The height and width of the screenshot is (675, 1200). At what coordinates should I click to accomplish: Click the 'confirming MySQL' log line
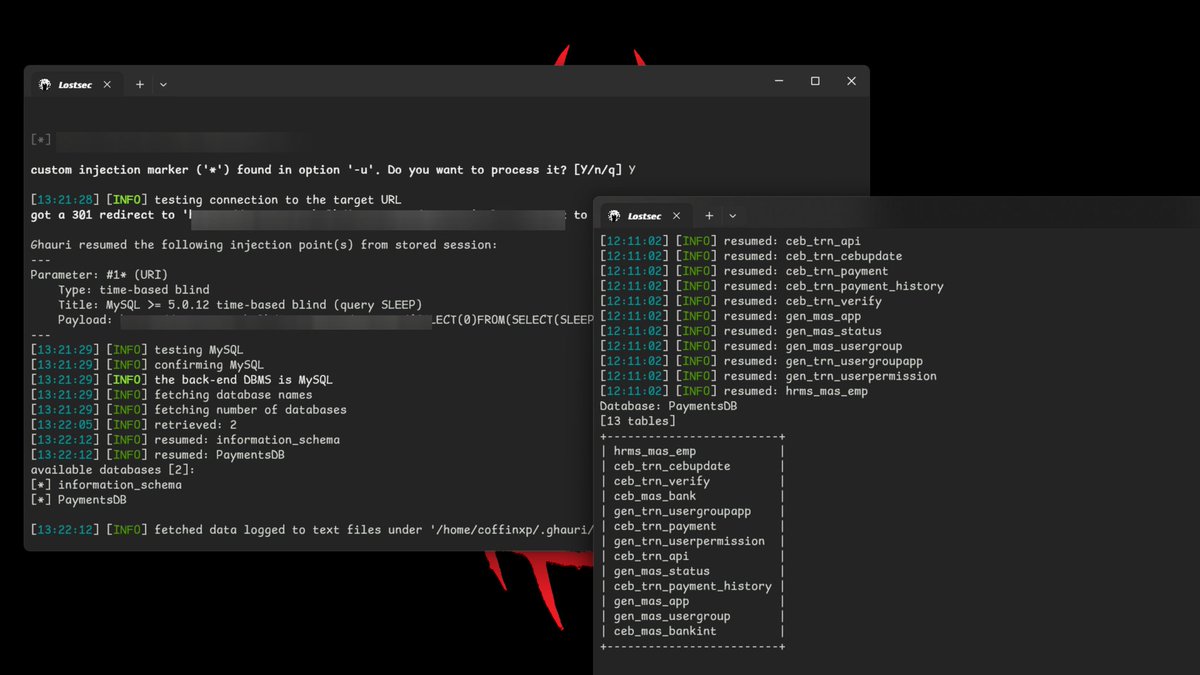(147, 365)
